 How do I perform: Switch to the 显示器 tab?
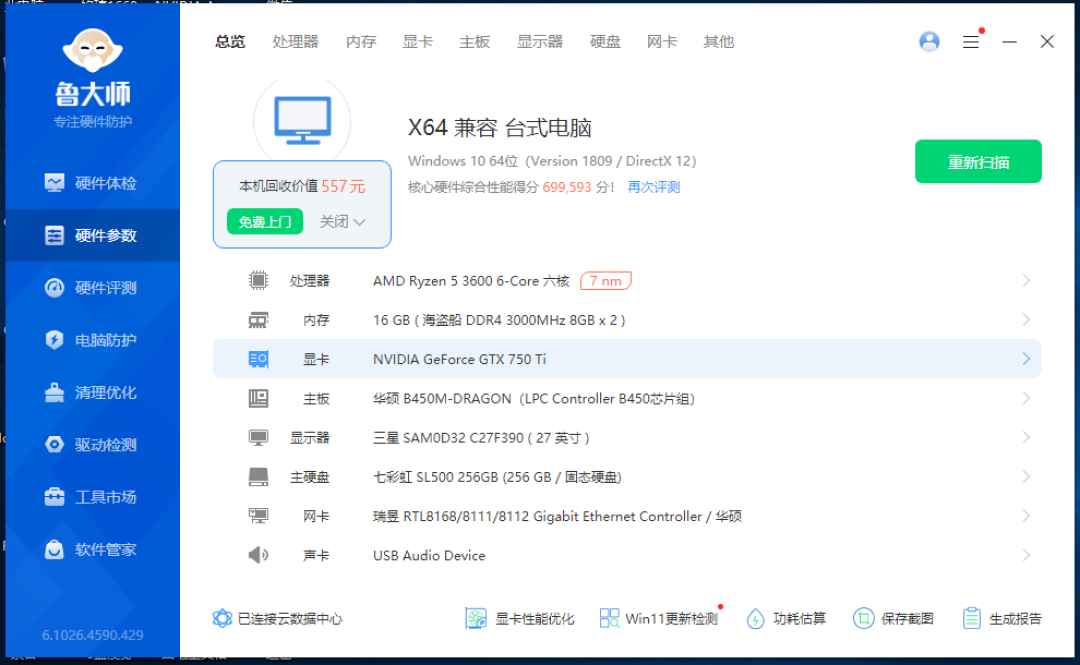[x=540, y=42]
